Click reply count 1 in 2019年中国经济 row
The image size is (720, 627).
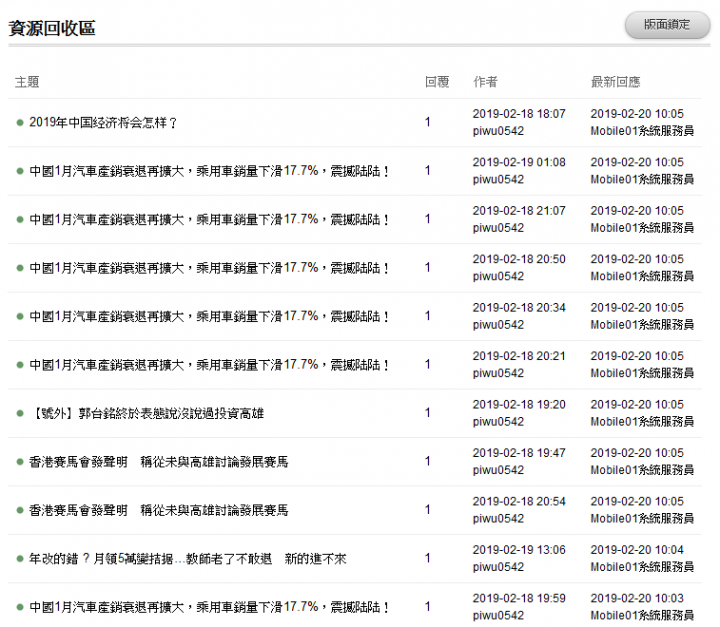click(x=428, y=122)
